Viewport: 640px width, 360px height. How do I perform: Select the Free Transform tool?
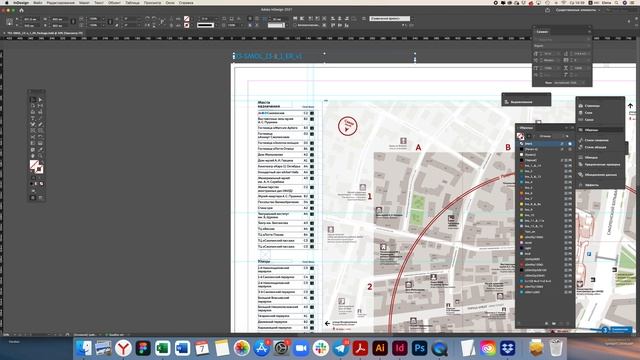point(40,137)
